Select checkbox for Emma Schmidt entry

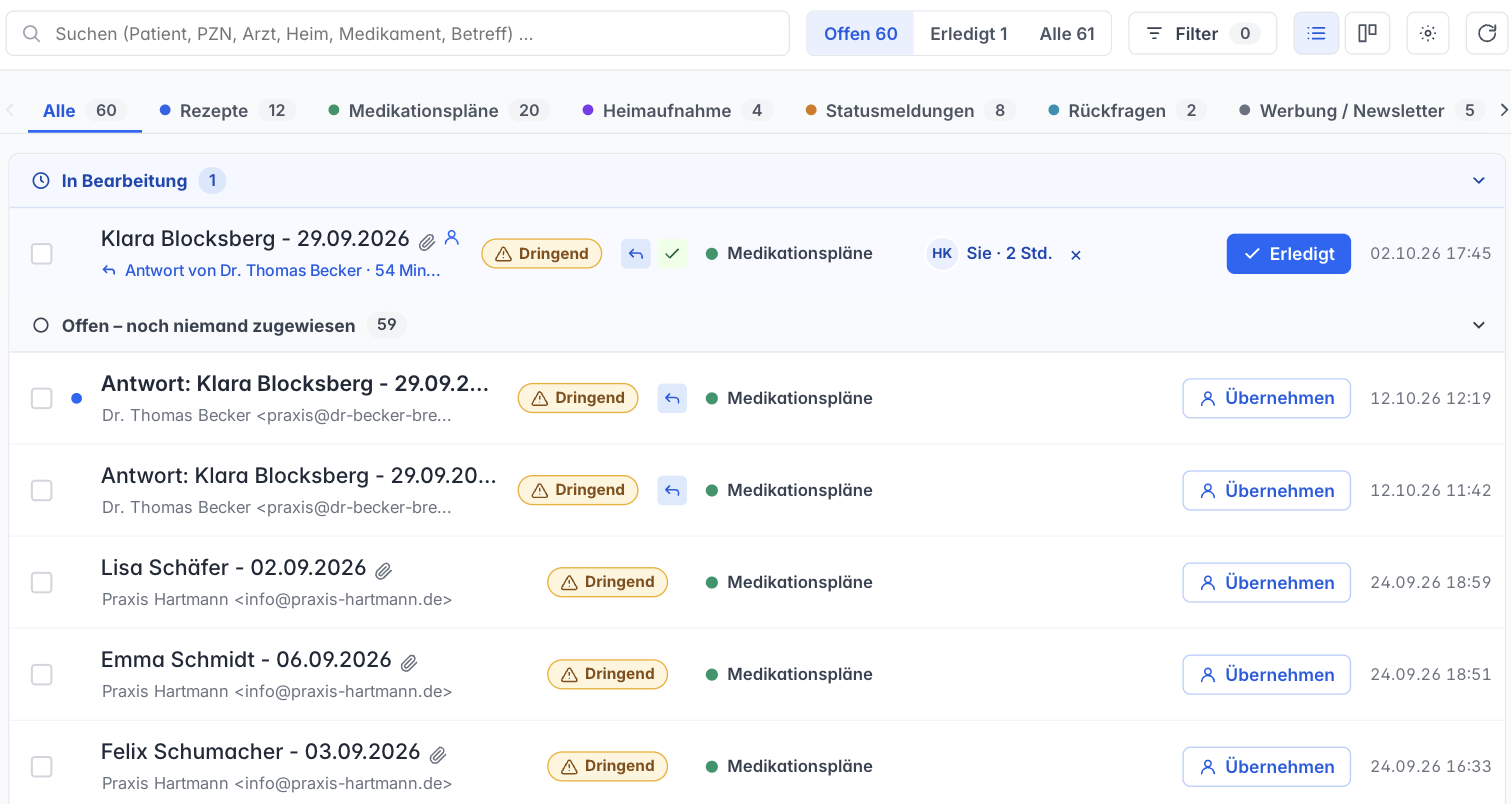click(x=41, y=674)
